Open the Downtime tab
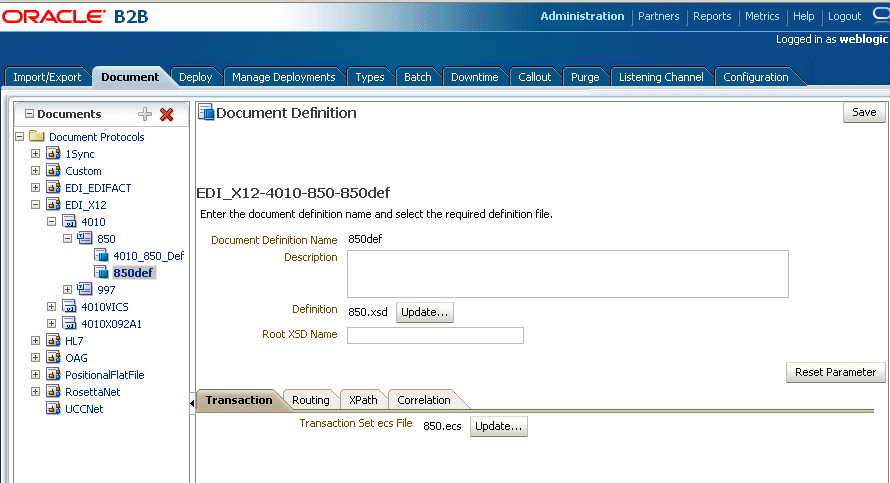This screenshot has height=483, width=890. tap(475, 77)
